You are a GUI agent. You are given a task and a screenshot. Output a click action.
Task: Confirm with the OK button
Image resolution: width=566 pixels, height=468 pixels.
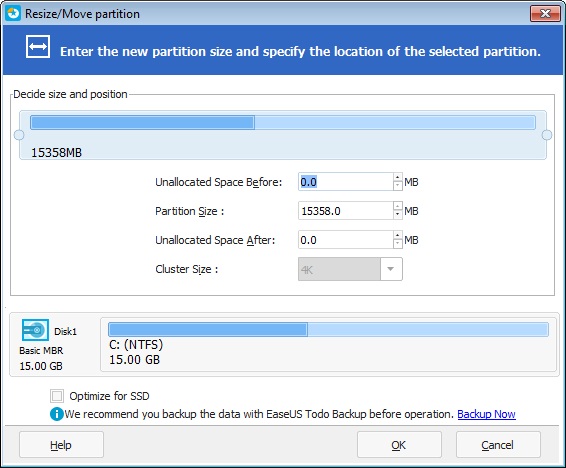tap(399, 445)
